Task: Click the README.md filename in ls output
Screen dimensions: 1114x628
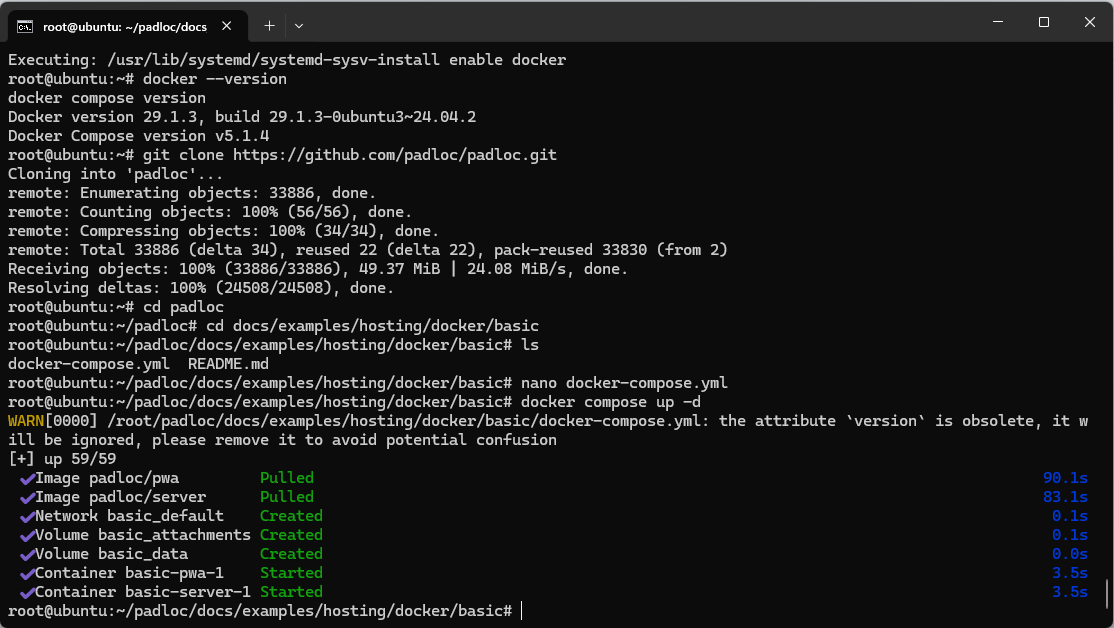Action: coord(228,364)
